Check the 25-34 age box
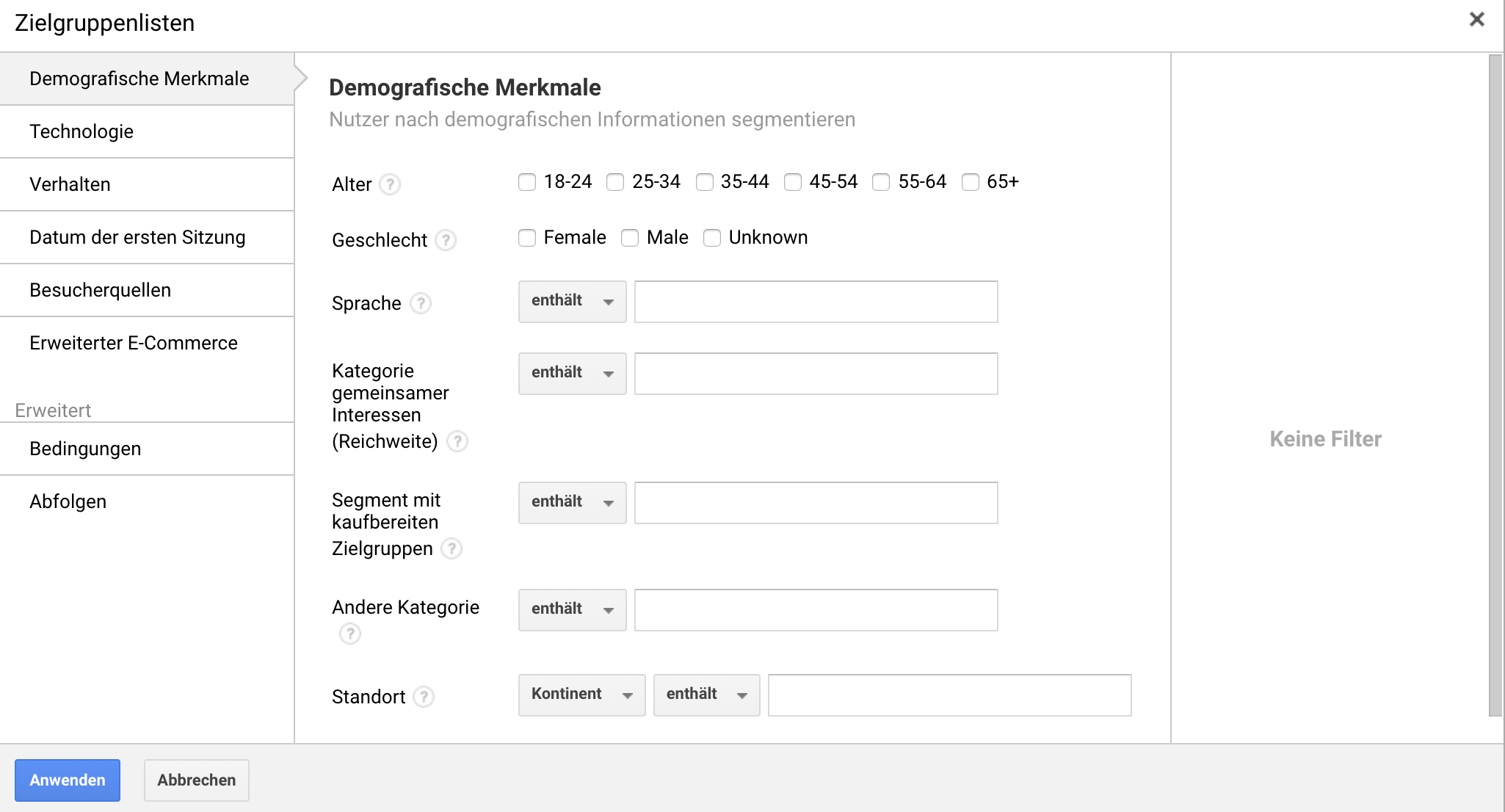 click(x=615, y=182)
